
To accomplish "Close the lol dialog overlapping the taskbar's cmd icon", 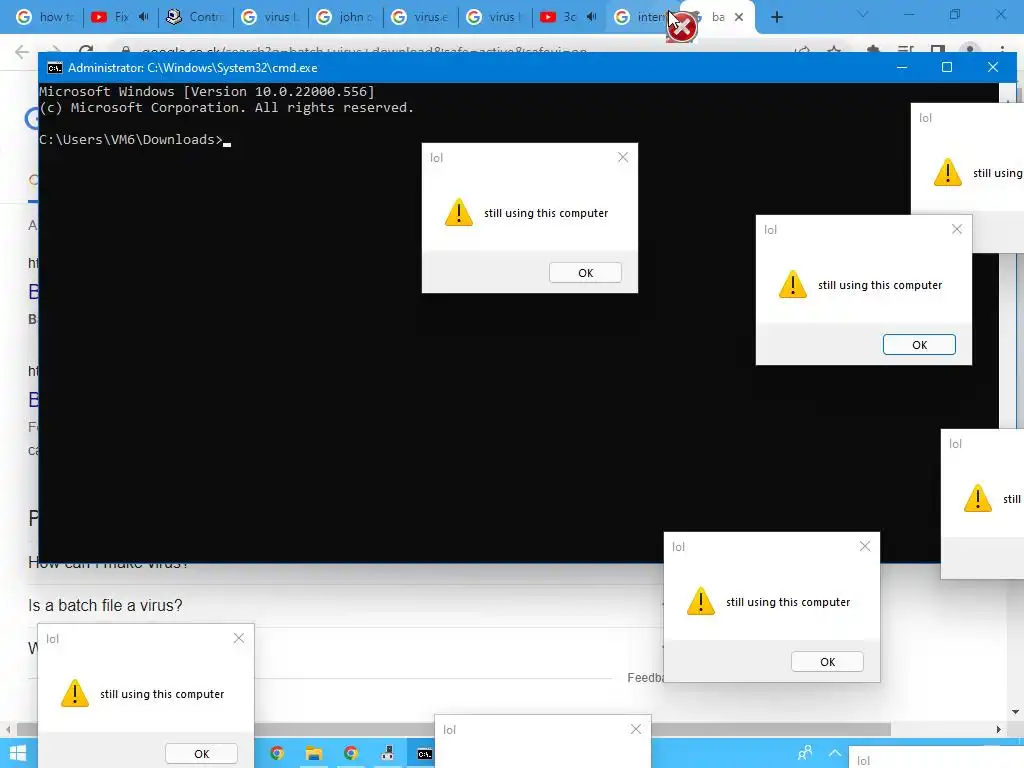I will pos(635,729).
